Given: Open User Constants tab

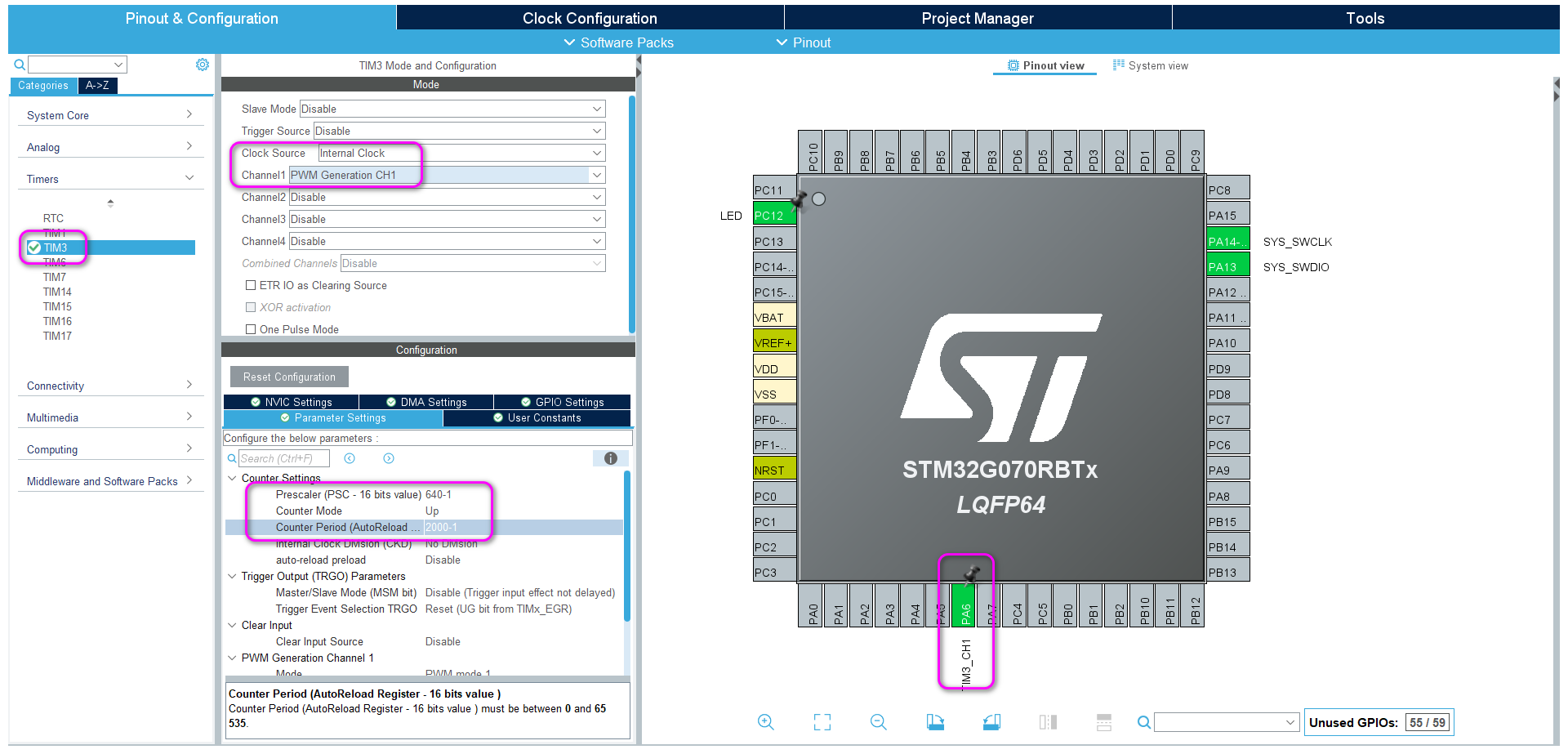Looking at the screenshot, I should pos(537,417).
